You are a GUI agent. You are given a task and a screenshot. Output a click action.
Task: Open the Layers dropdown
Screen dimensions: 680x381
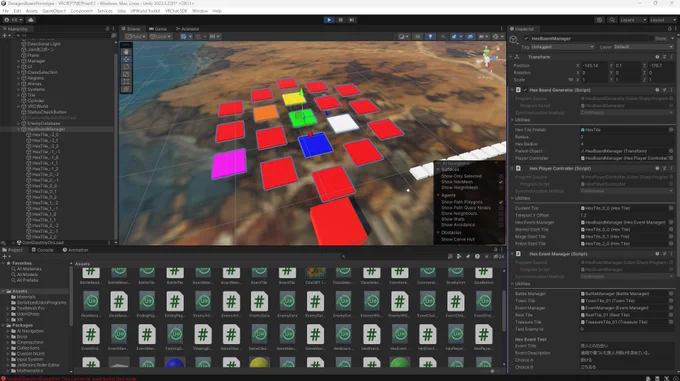pyautogui.click(x=633, y=20)
